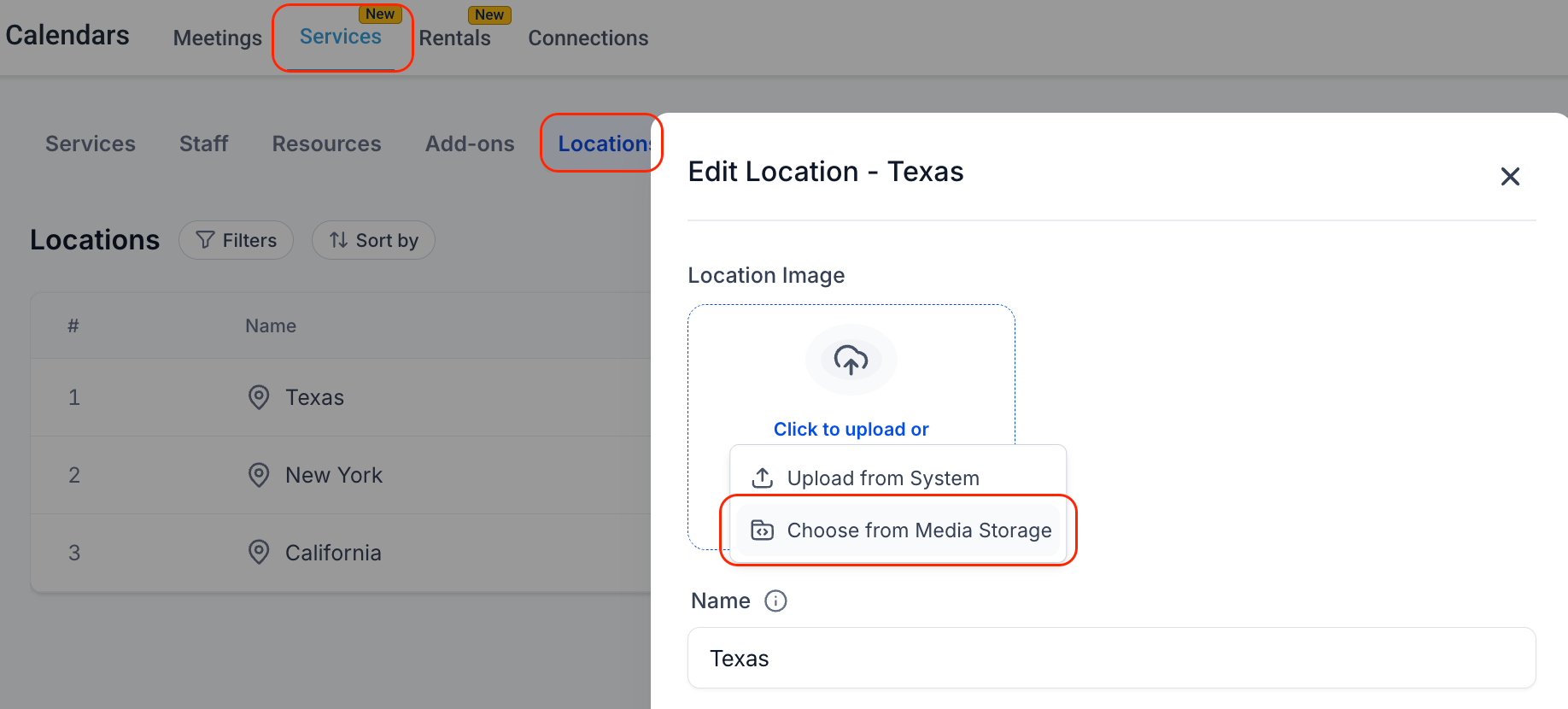Image resolution: width=1568 pixels, height=709 pixels.
Task: Switch to the Services top navigation tab
Action: (x=340, y=37)
